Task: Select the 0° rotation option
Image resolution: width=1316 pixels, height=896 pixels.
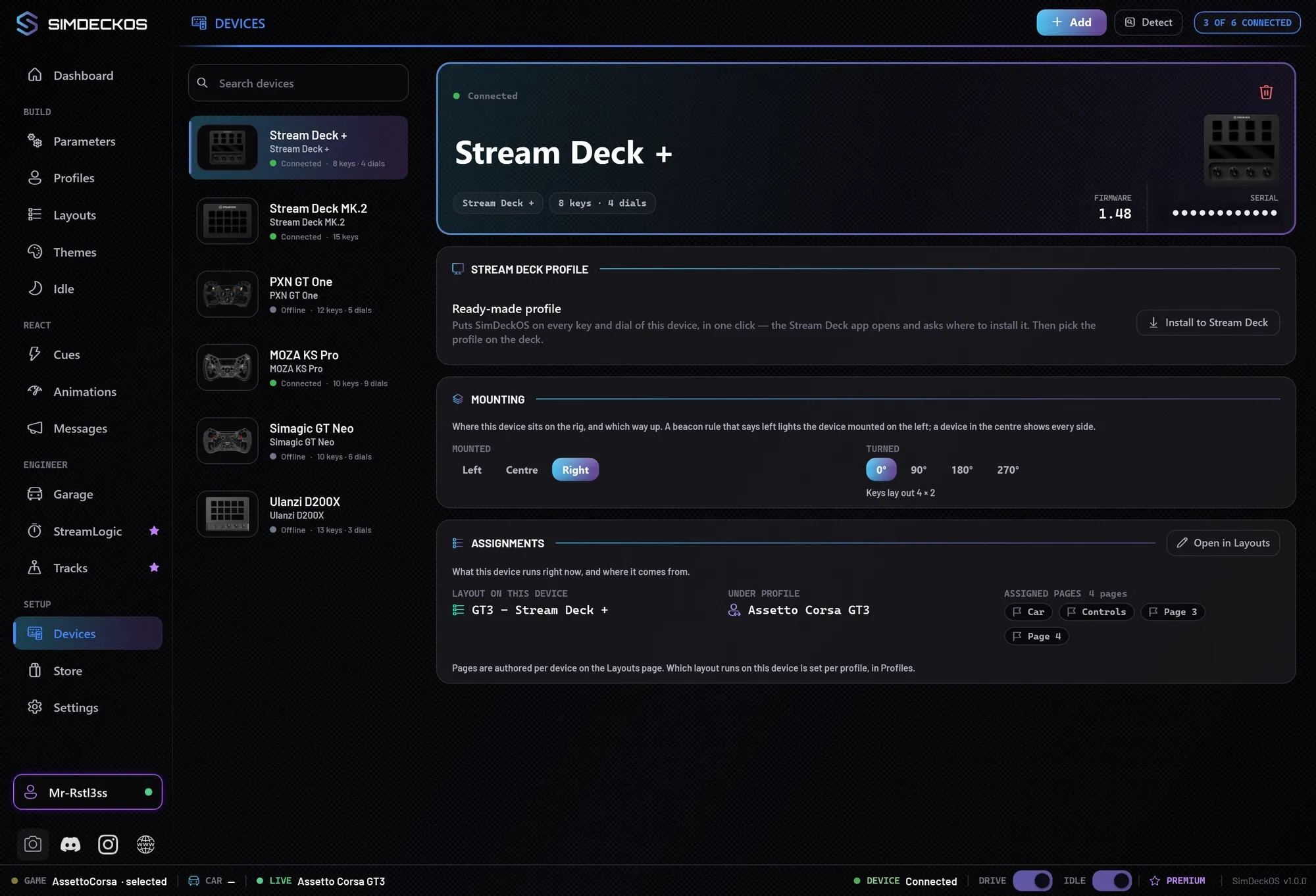Action: (x=881, y=470)
